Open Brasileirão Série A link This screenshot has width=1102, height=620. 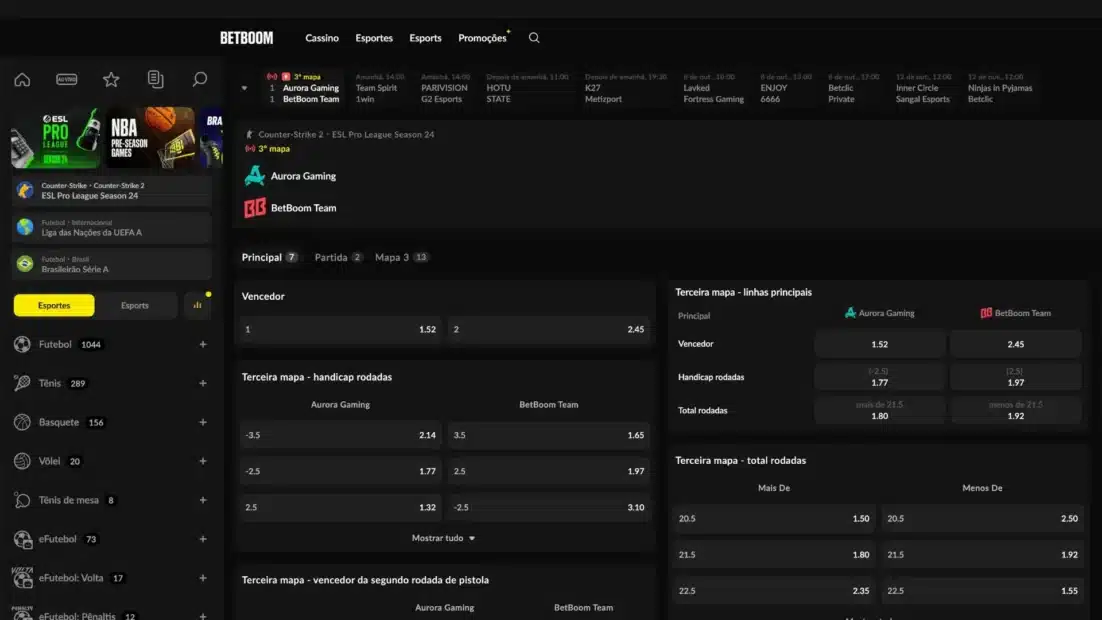pos(112,264)
